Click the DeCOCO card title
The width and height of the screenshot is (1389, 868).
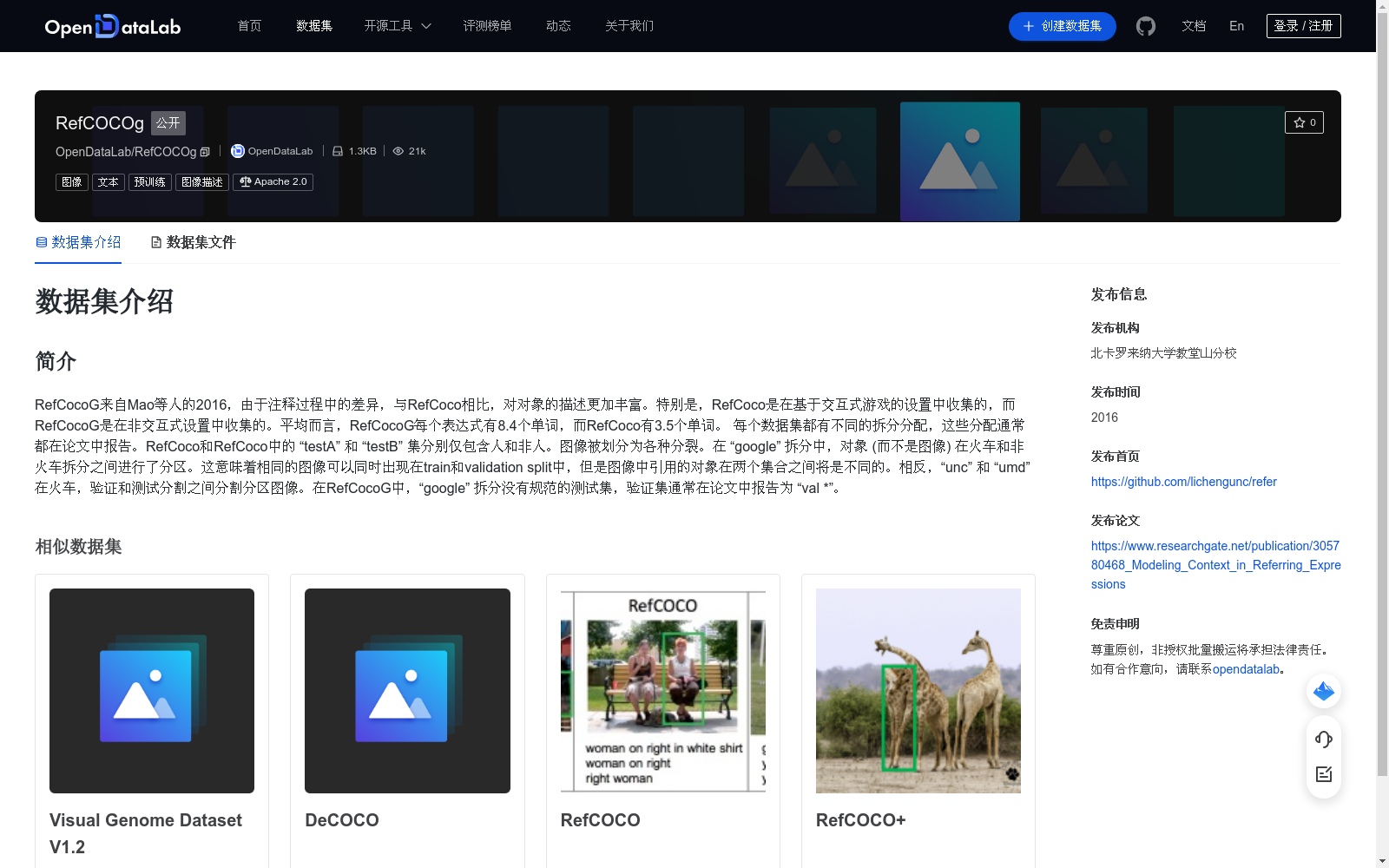point(342,820)
